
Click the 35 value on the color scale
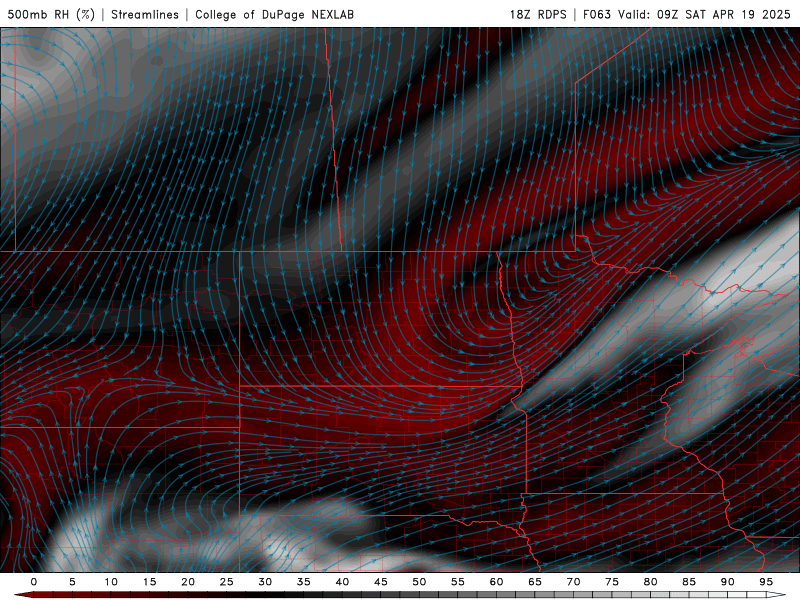coord(304,582)
